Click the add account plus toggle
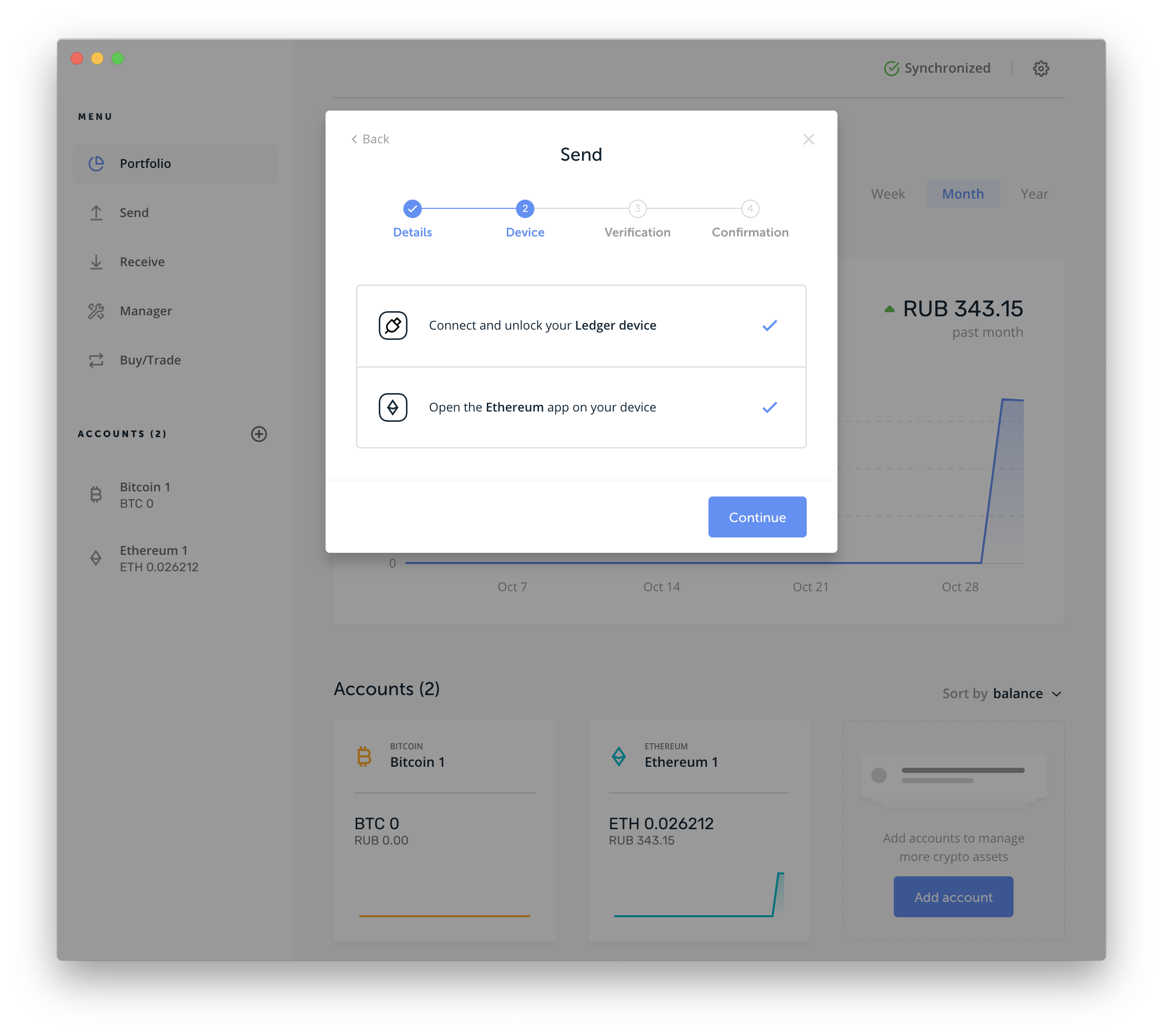The image size is (1163, 1036). click(x=258, y=433)
